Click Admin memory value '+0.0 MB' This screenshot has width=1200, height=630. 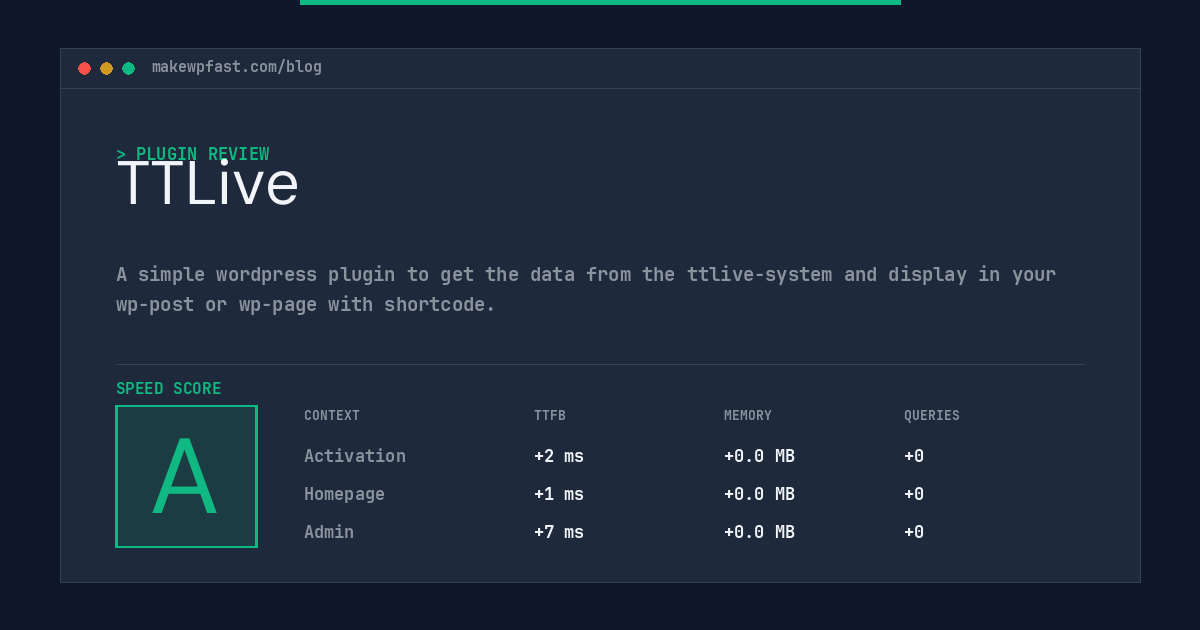[759, 532]
